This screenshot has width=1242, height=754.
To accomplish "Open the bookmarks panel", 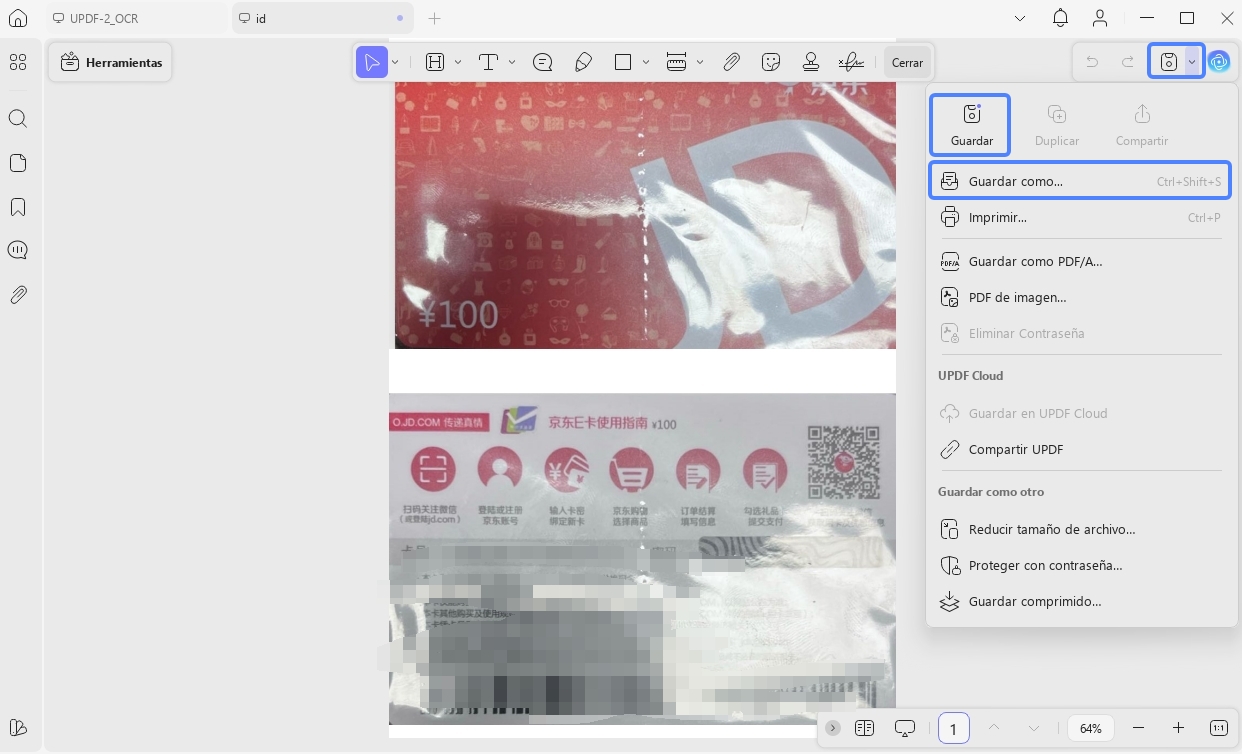I will point(18,207).
